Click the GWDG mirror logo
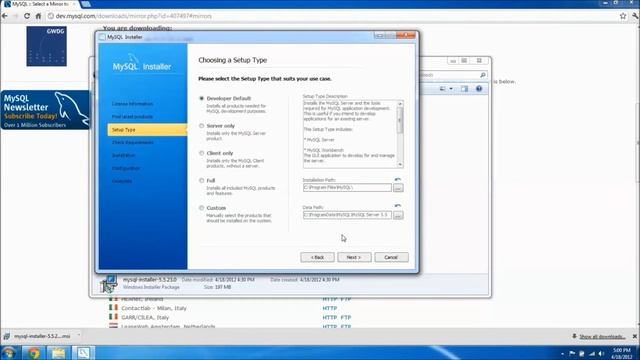The width and height of the screenshot is (640, 360). (x=47, y=46)
